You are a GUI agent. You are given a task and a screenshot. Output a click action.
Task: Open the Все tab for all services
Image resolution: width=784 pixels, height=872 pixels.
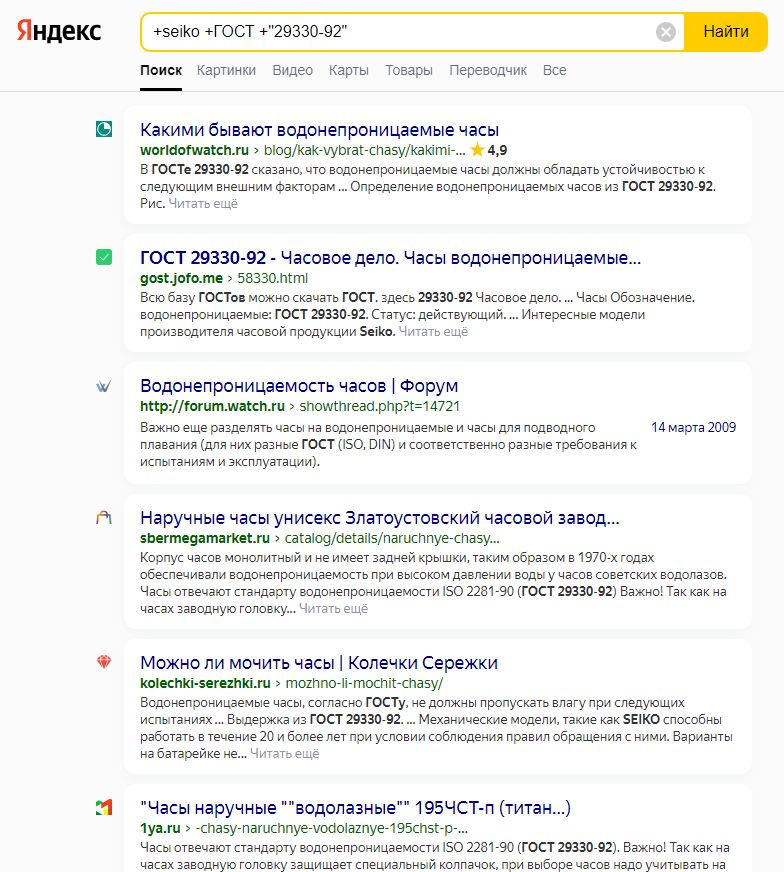[x=554, y=70]
